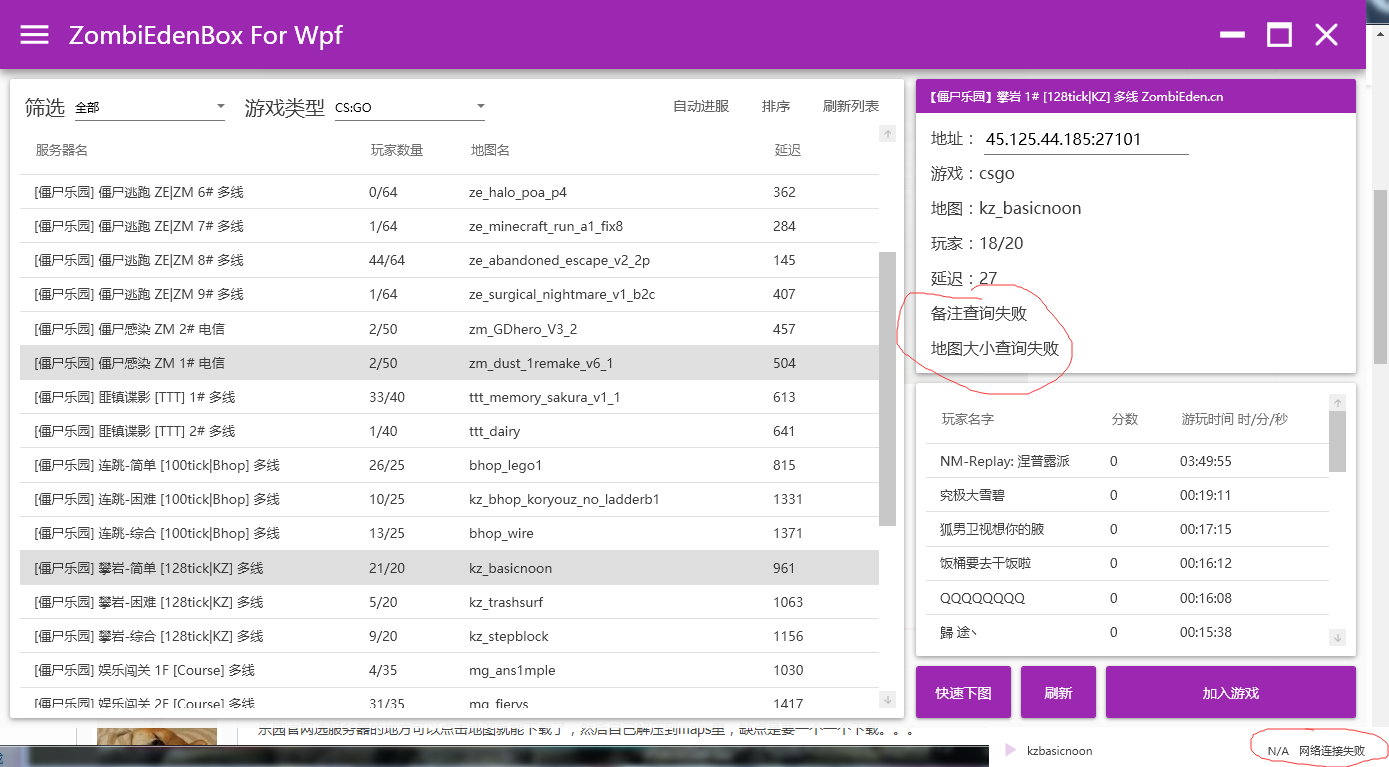The height and width of the screenshot is (767, 1389).
Task: Open the 排序 sort option
Action: (776, 107)
